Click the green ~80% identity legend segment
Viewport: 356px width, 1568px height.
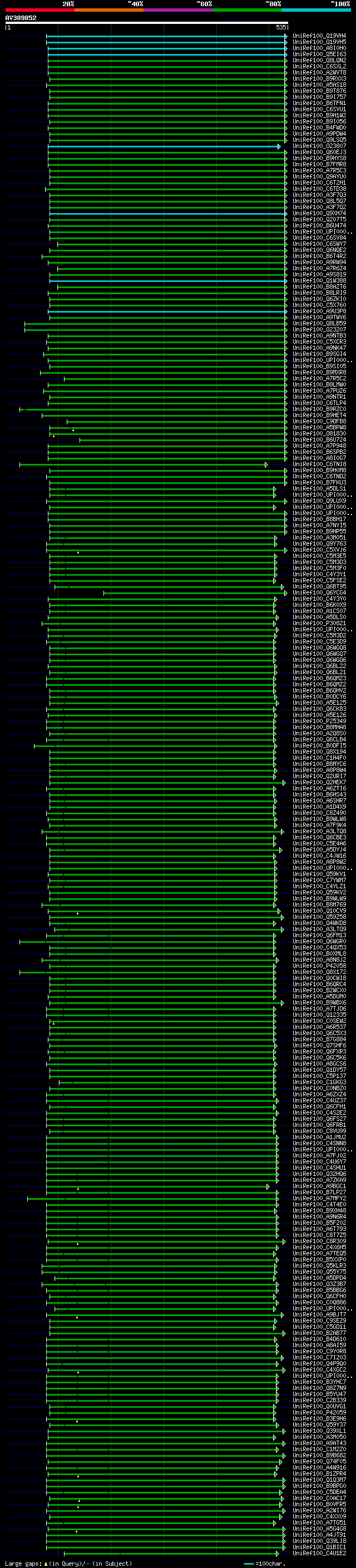click(246, 10)
